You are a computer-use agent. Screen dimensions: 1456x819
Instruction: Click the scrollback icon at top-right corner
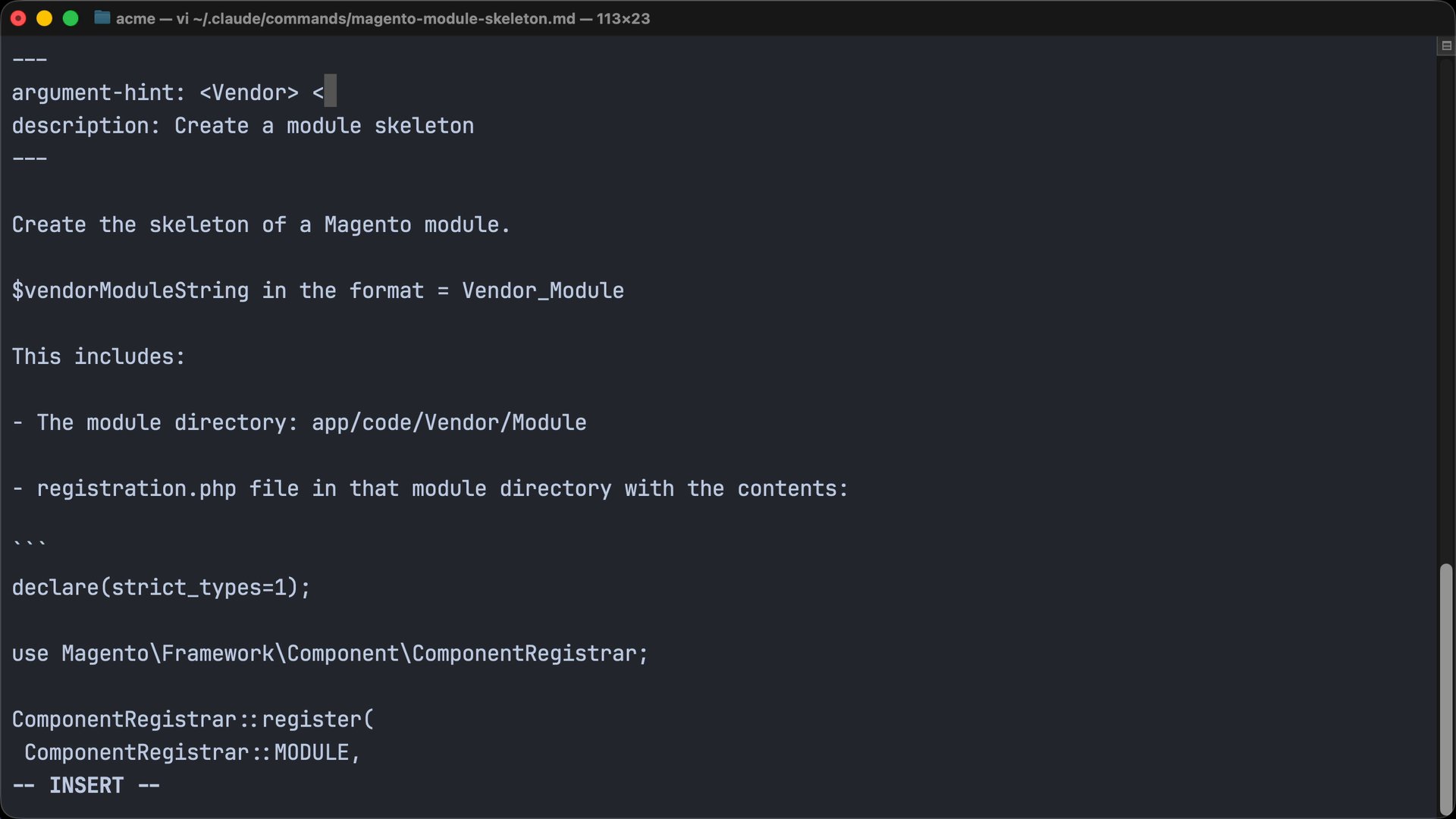(1446, 46)
